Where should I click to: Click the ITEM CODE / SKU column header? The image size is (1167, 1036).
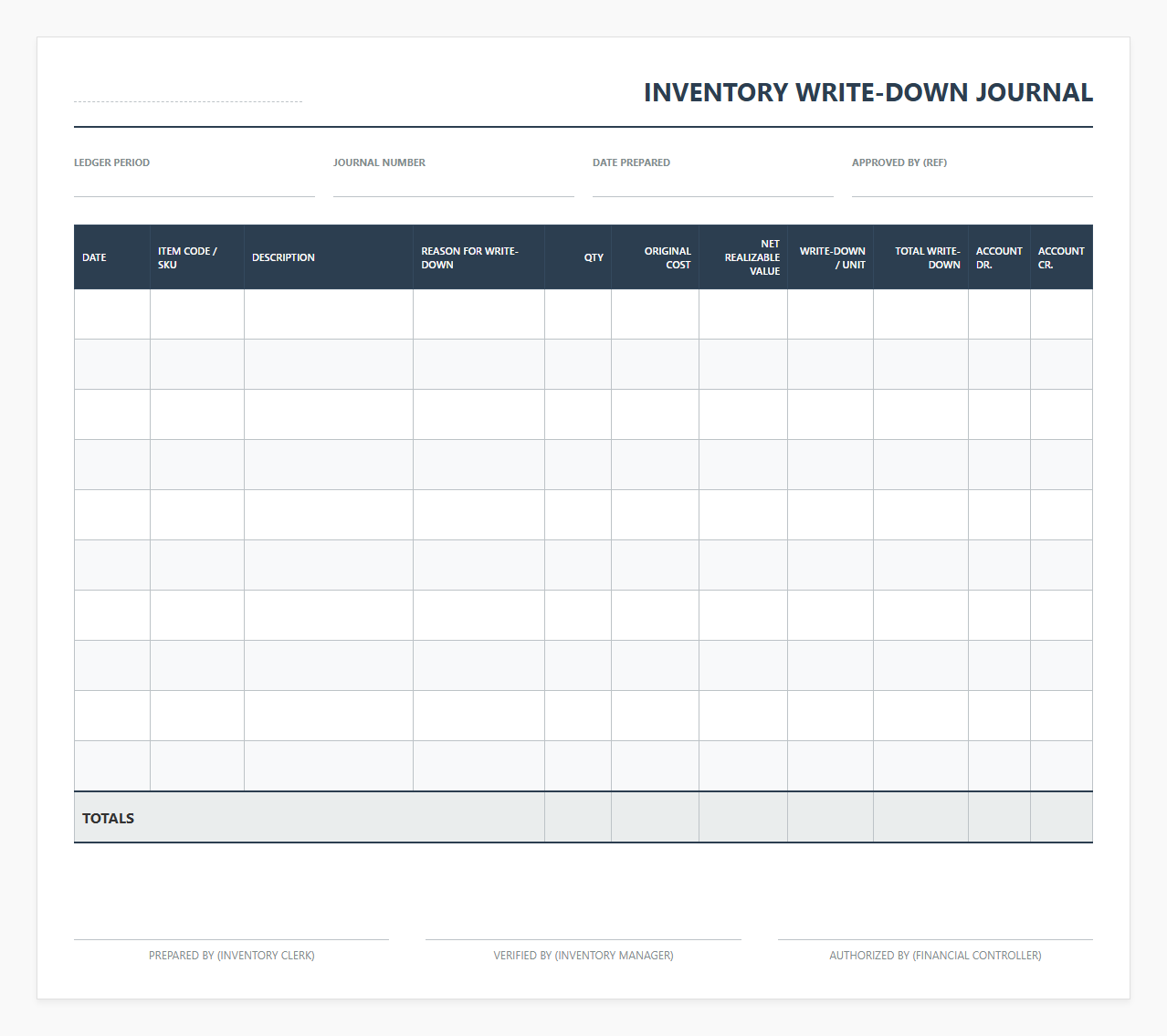click(x=197, y=257)
